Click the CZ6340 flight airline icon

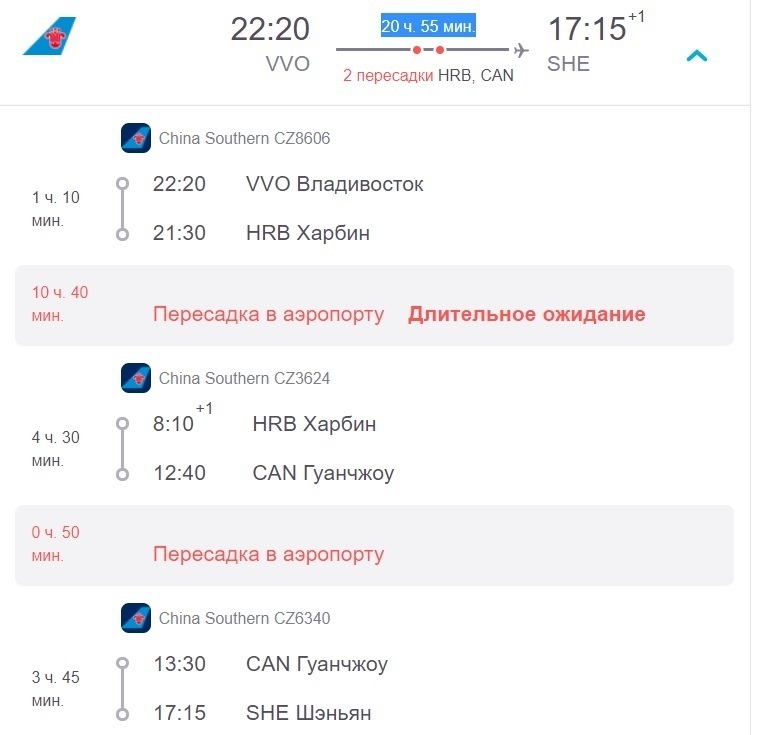tap(136, 618)
